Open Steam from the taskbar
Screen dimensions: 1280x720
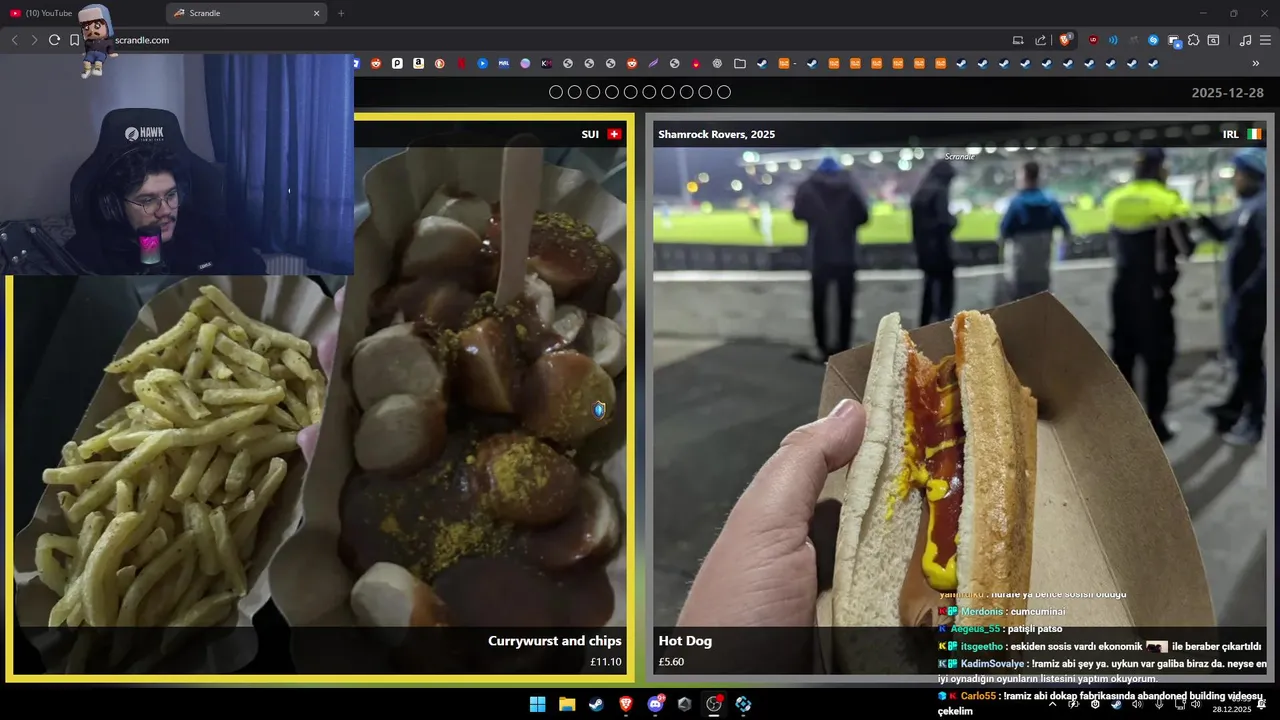tap(596, 704)
